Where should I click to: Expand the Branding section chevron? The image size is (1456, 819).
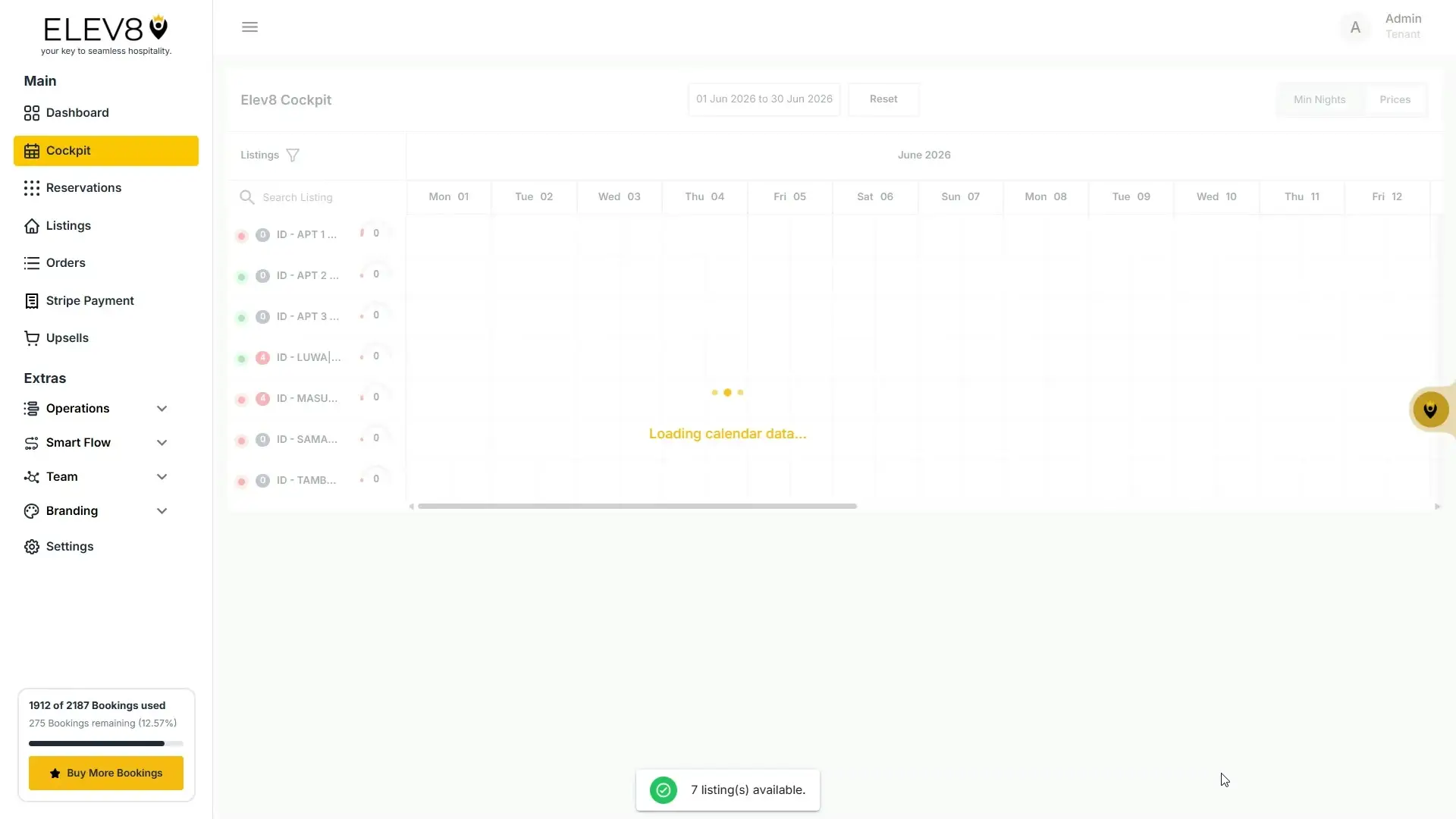click(162, 511)
